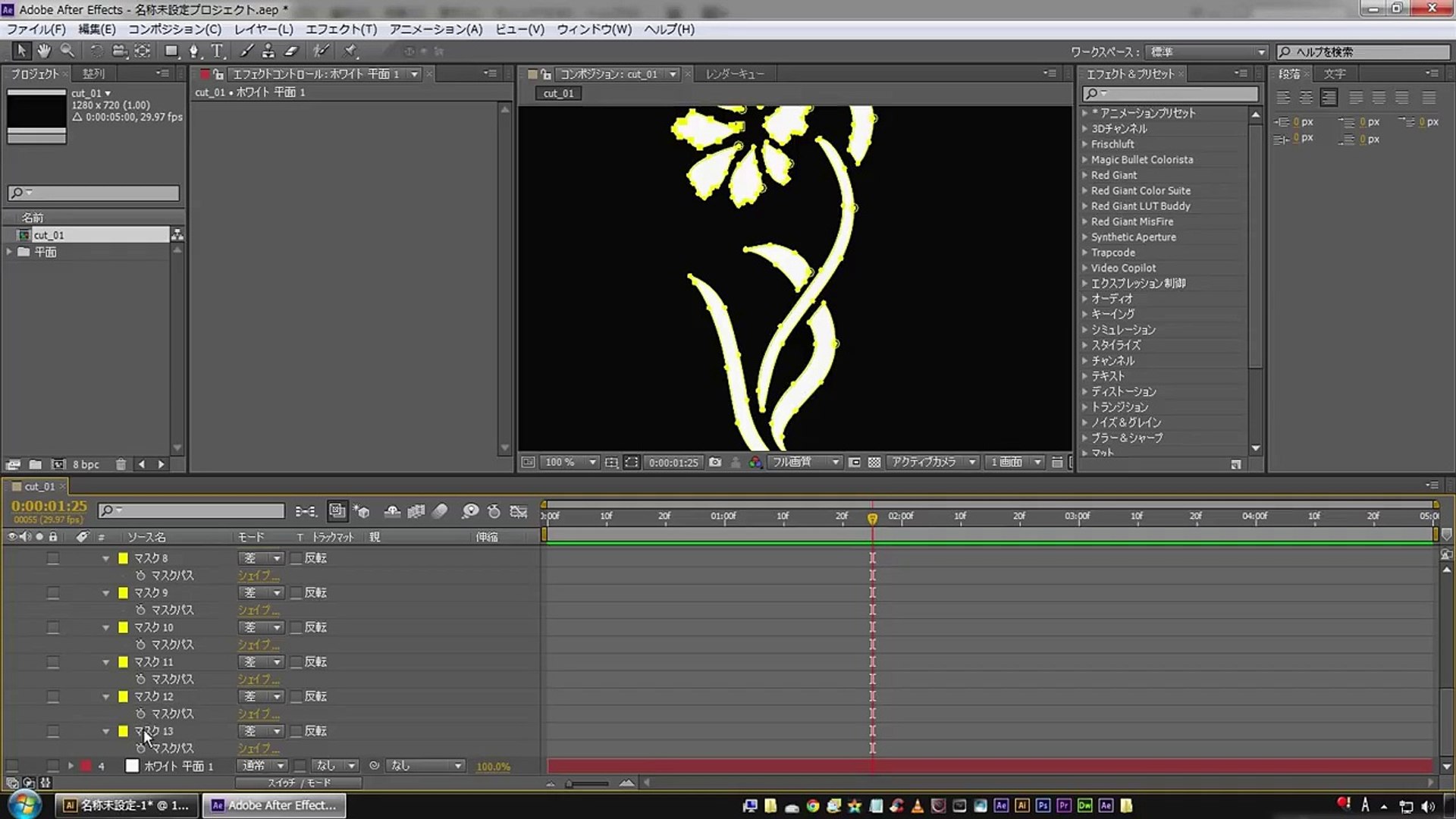Check the 反転 checkbox for マスク 12
The image size is (1456, 819).
point(297,696)
